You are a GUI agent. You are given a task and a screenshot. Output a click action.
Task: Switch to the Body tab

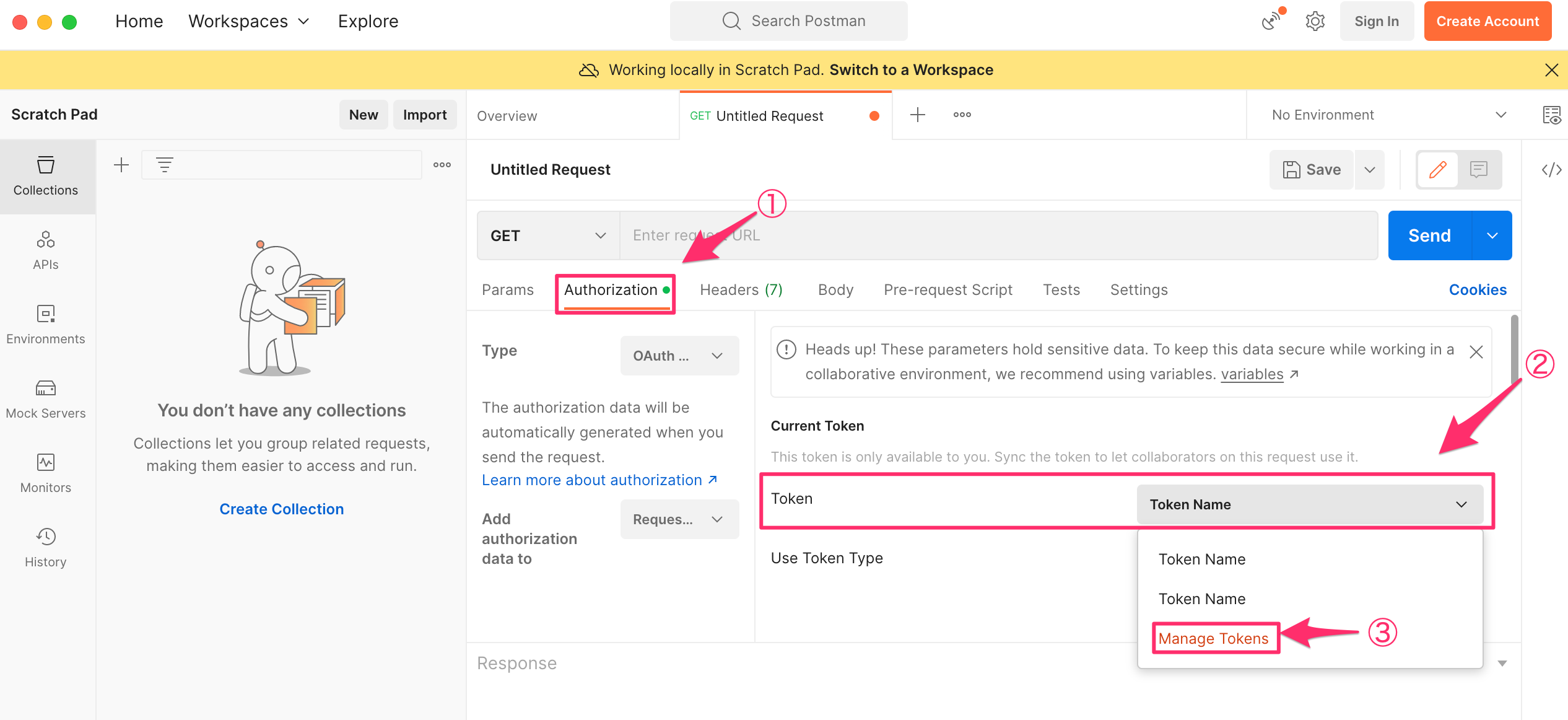[835, 290]
